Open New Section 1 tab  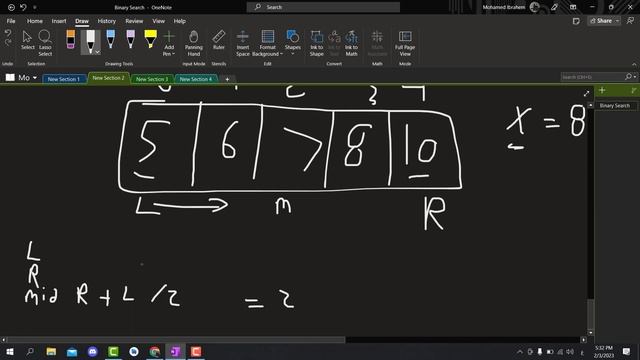(x=64, y=79)
